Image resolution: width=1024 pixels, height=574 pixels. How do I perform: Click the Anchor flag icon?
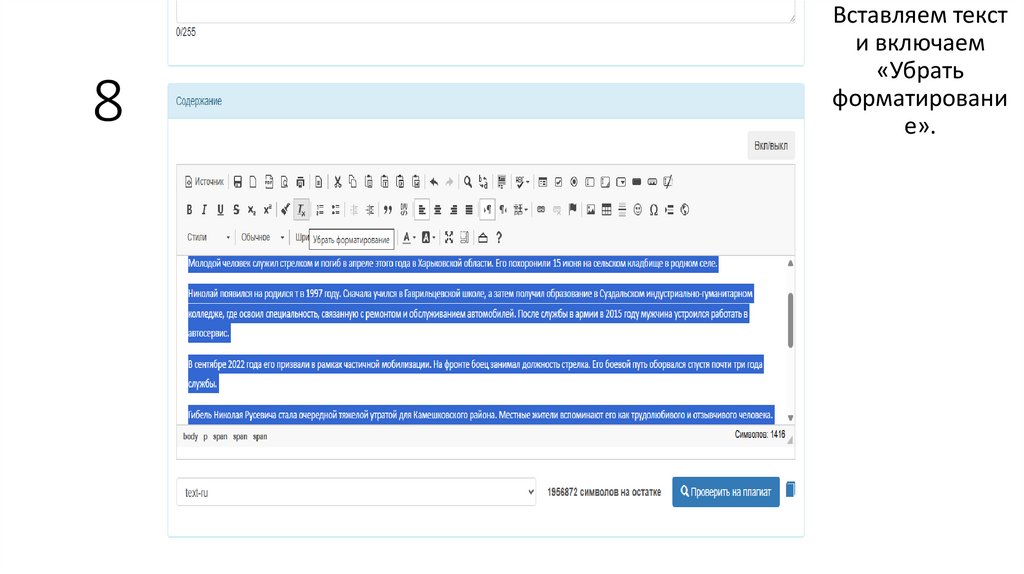(x=573, y=210)
